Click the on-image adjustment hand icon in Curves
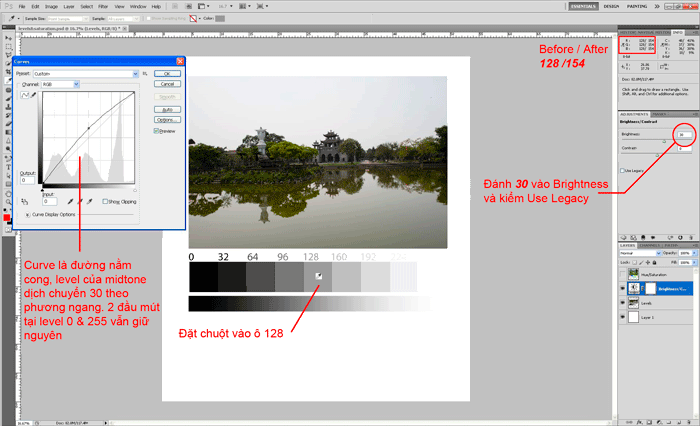This screenshot has height=426, width=700. click(27, 201)
